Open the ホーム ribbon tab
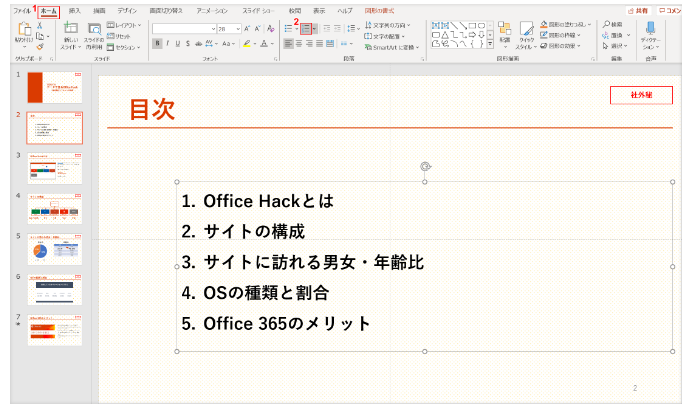The image size is (693, 413). (x=49, y=10)
